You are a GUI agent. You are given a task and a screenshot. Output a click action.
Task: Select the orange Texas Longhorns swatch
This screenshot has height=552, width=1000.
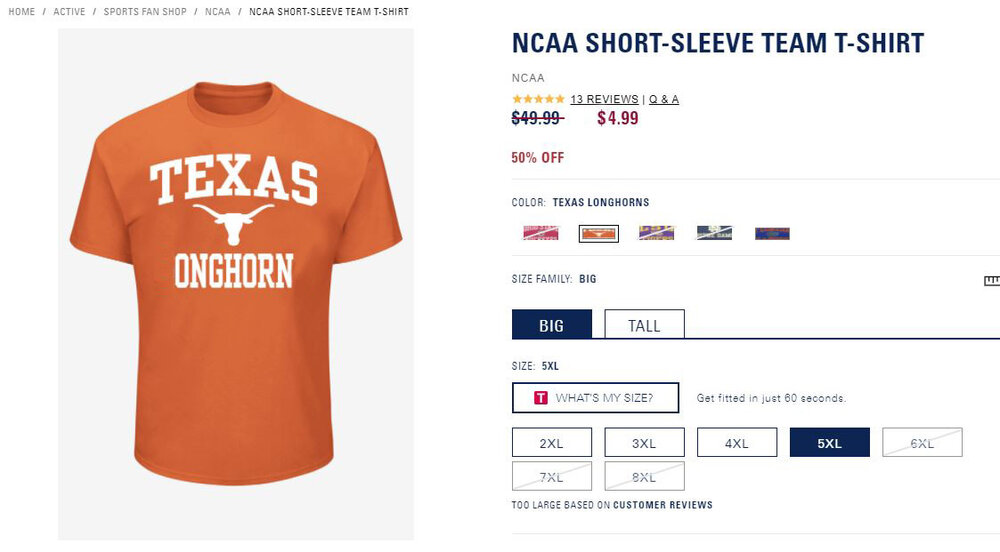598,233
